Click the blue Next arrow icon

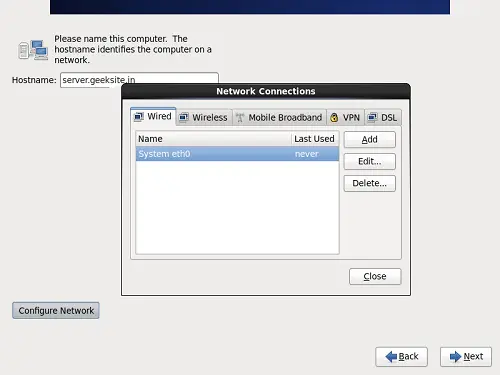[455, 357]
